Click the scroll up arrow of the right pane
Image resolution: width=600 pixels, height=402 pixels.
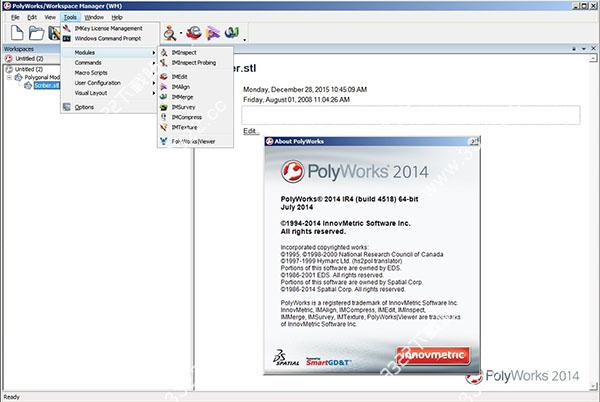pyautogui.click(x=593, y=58)
